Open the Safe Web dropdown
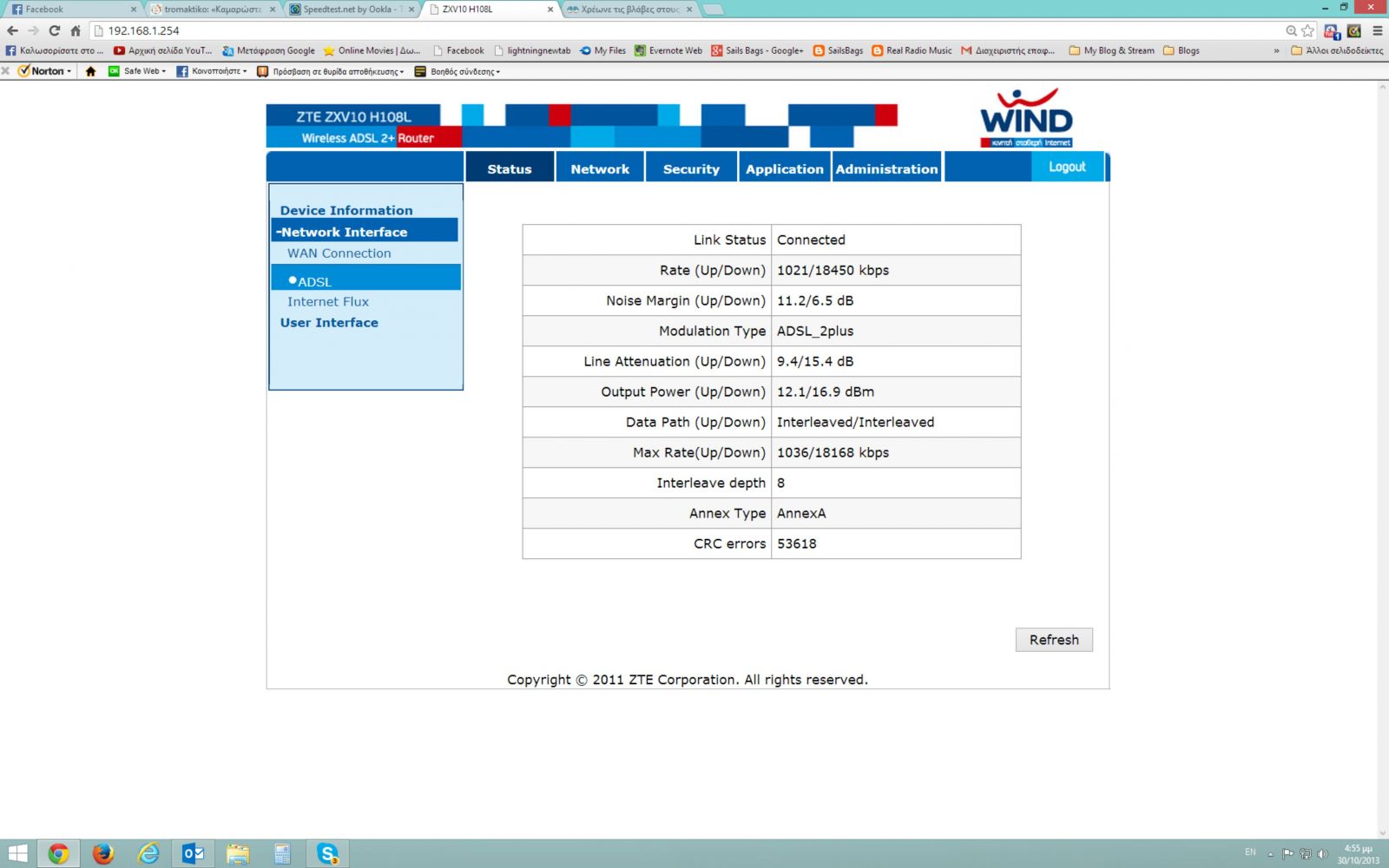This screenshot has width=1389, height=868. coord(136,71)
